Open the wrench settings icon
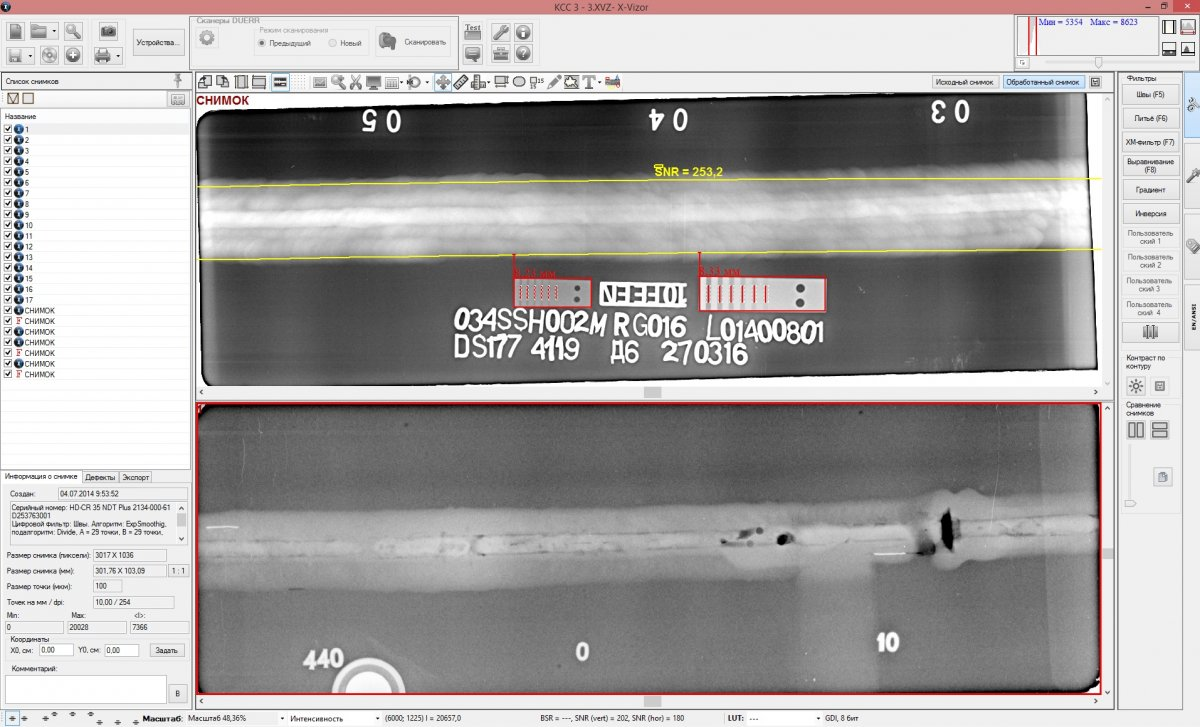 coord(501,32)
